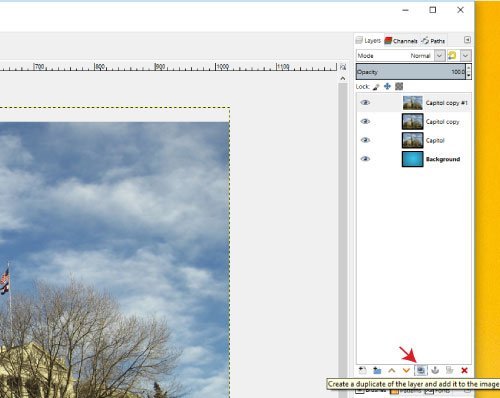Merge down with the merge layer icon
500x398 pixels.
point(450,370)
